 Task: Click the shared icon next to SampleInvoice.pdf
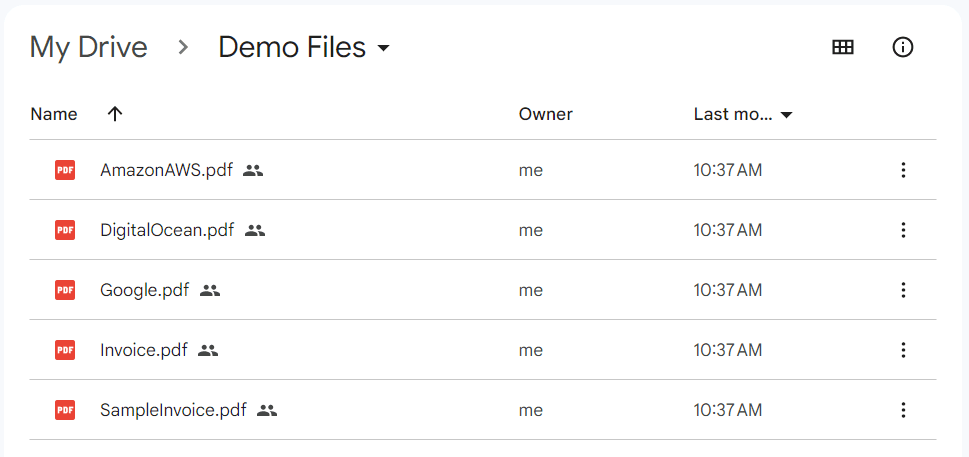[x=267, y=410]
